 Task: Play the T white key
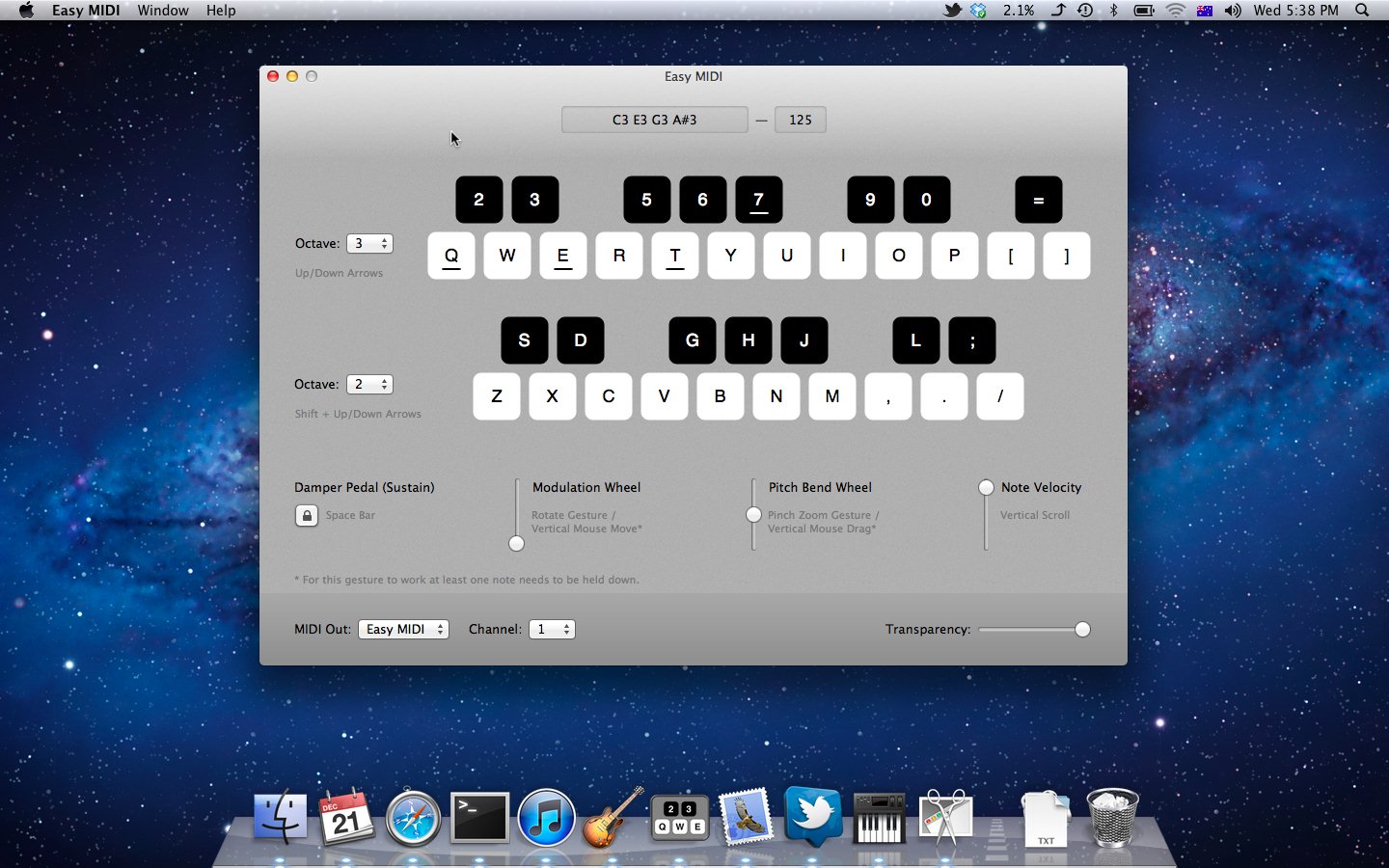click(675, 256)
